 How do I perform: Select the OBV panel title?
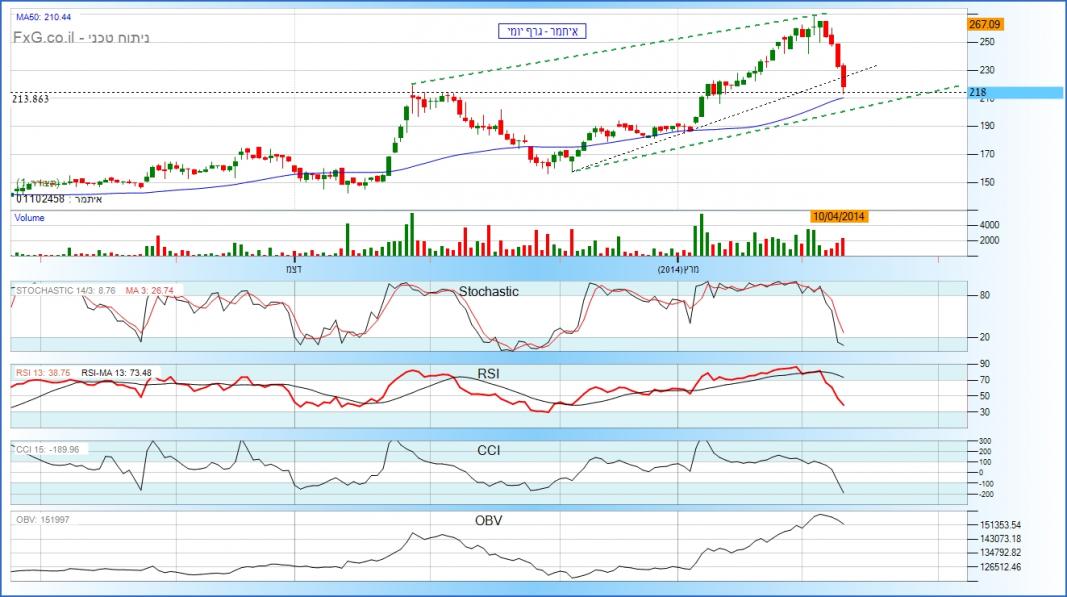pyautogui.click(x=488, y=521)
